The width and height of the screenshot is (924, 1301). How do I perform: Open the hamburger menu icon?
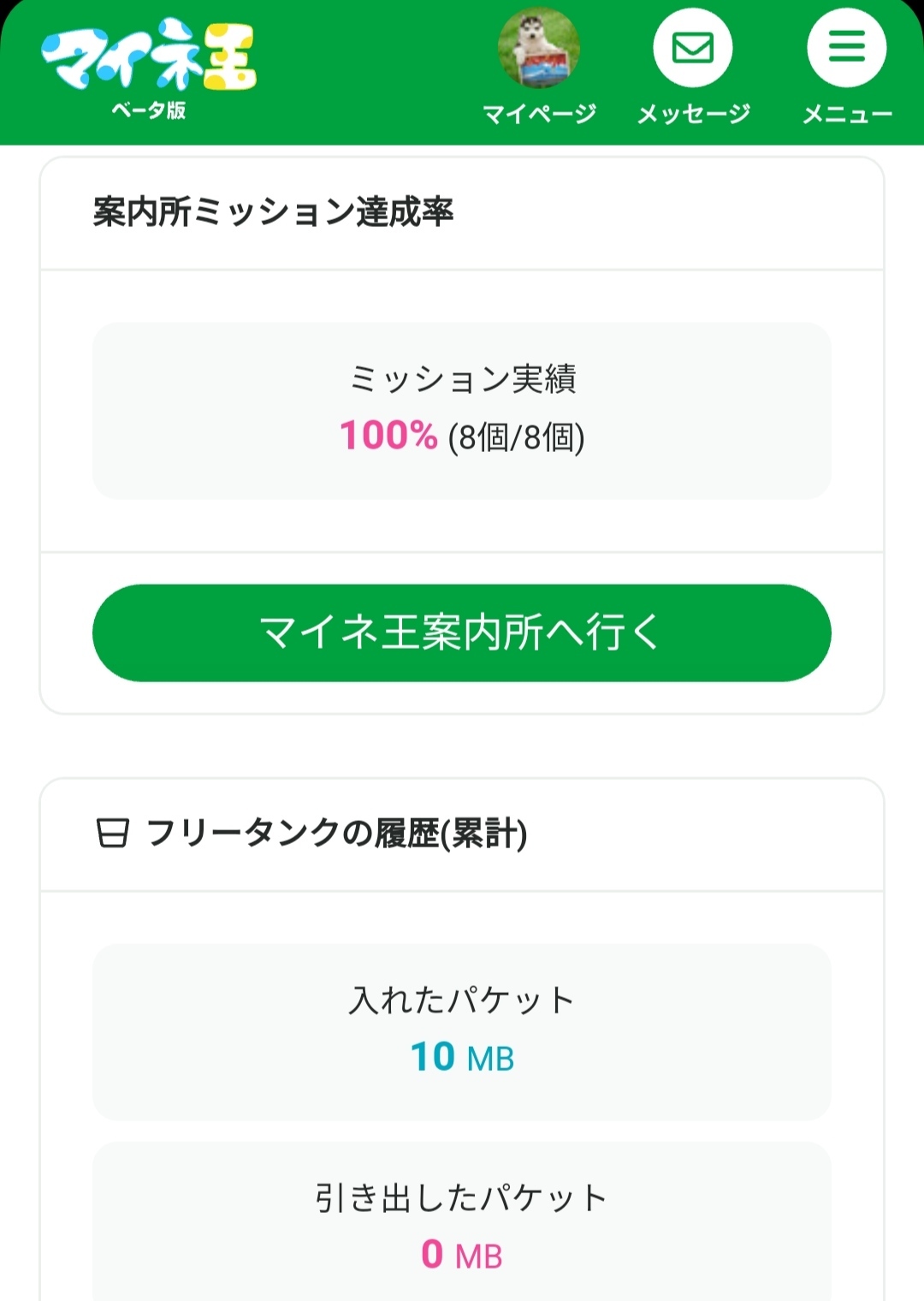click(846, 48)
